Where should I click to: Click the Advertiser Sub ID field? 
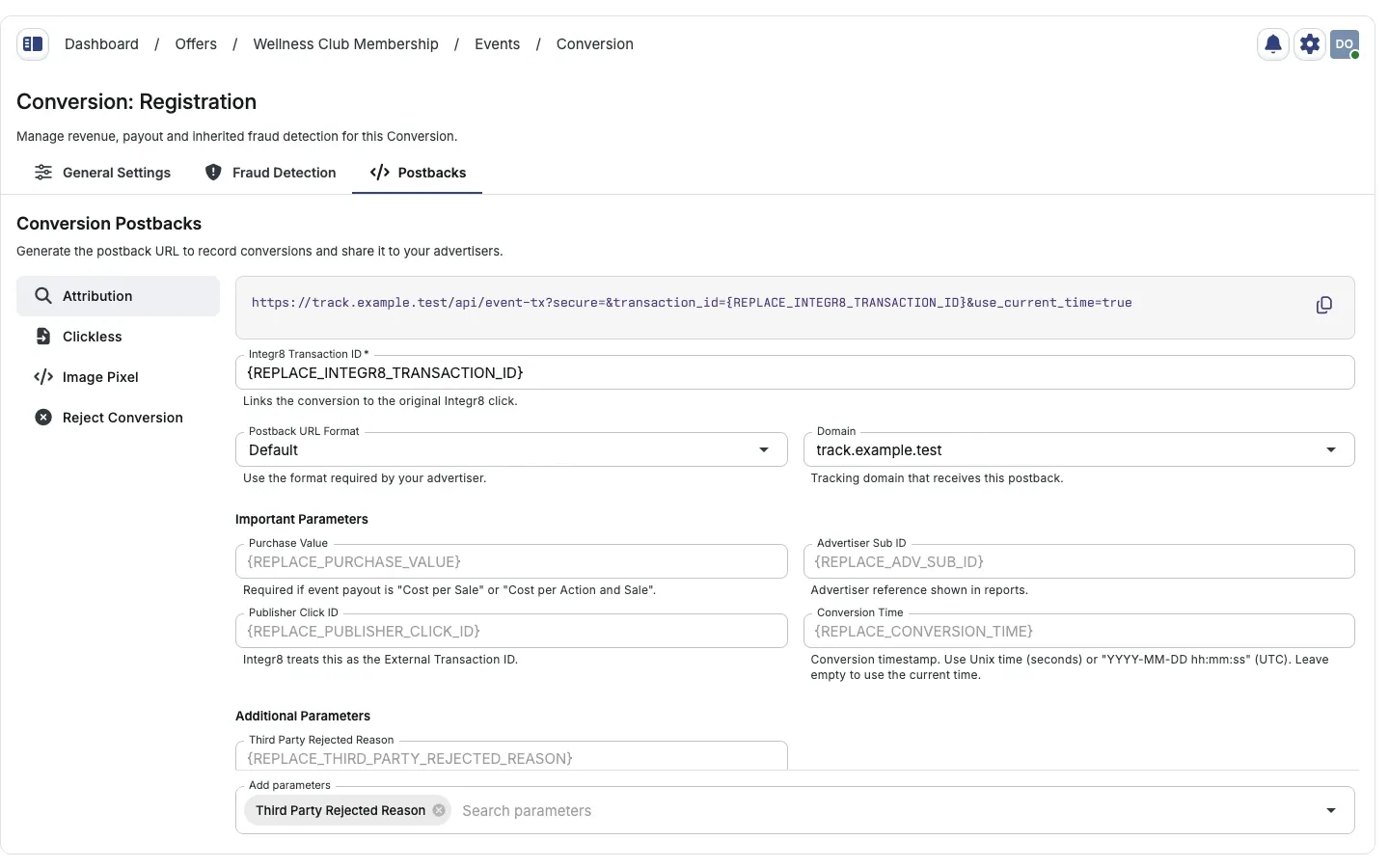click(1078, 562)
